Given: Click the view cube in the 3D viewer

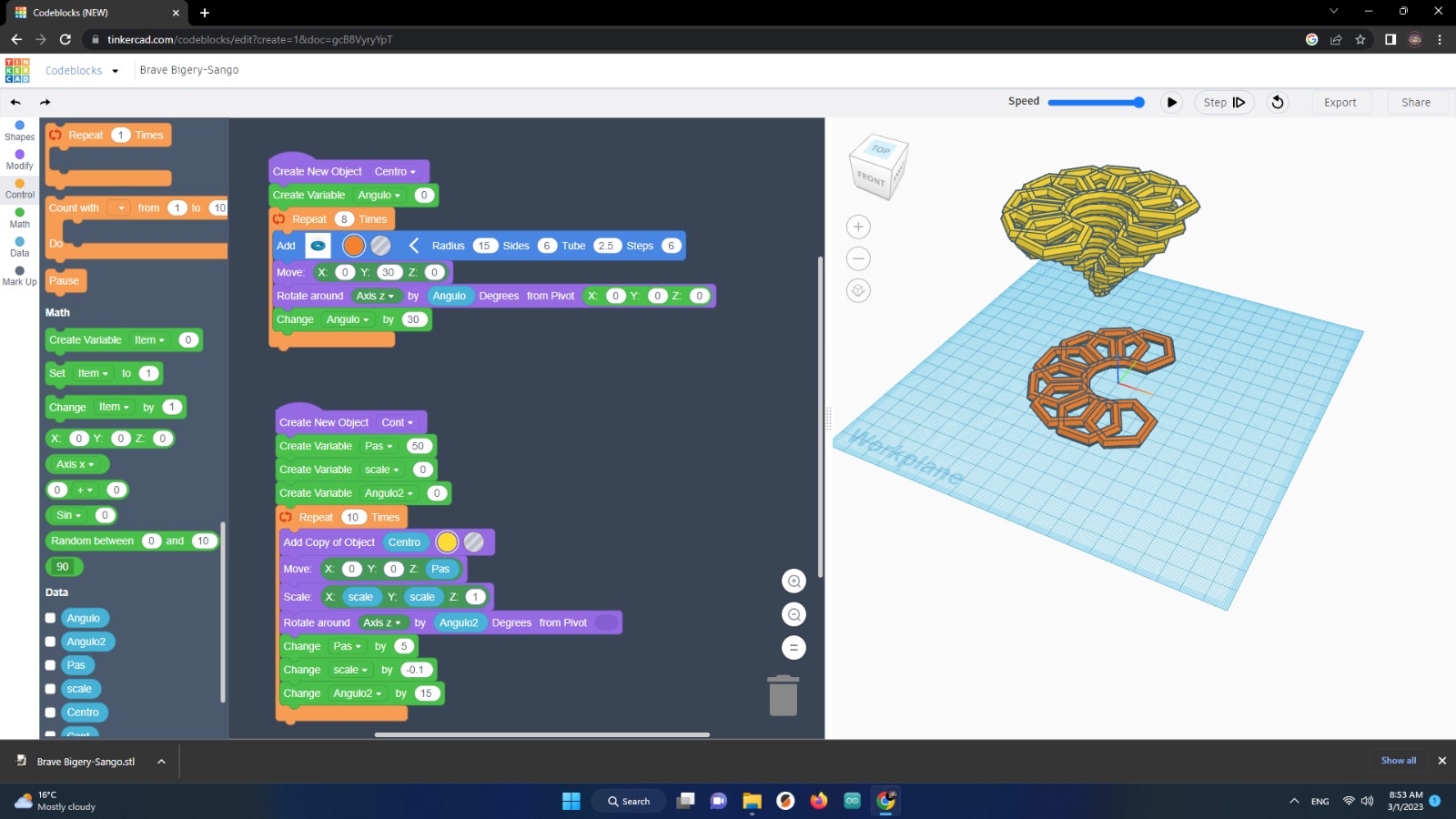Looking at the screenshot, I should (877, 167).
